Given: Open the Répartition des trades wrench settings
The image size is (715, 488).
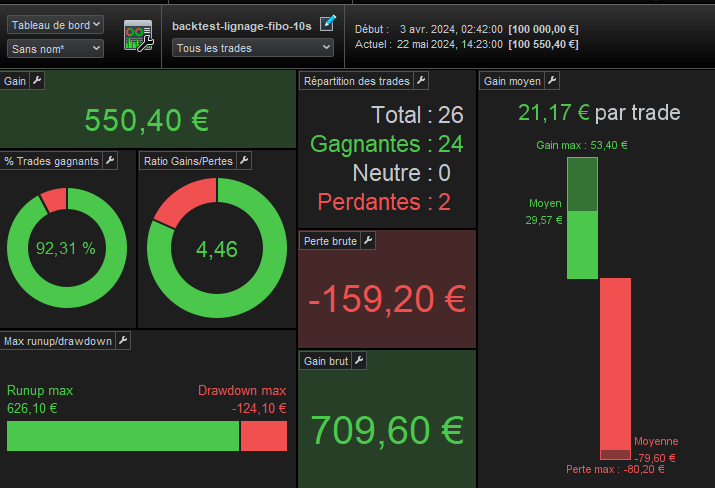Looking at the screenshot, I should 421,81.
